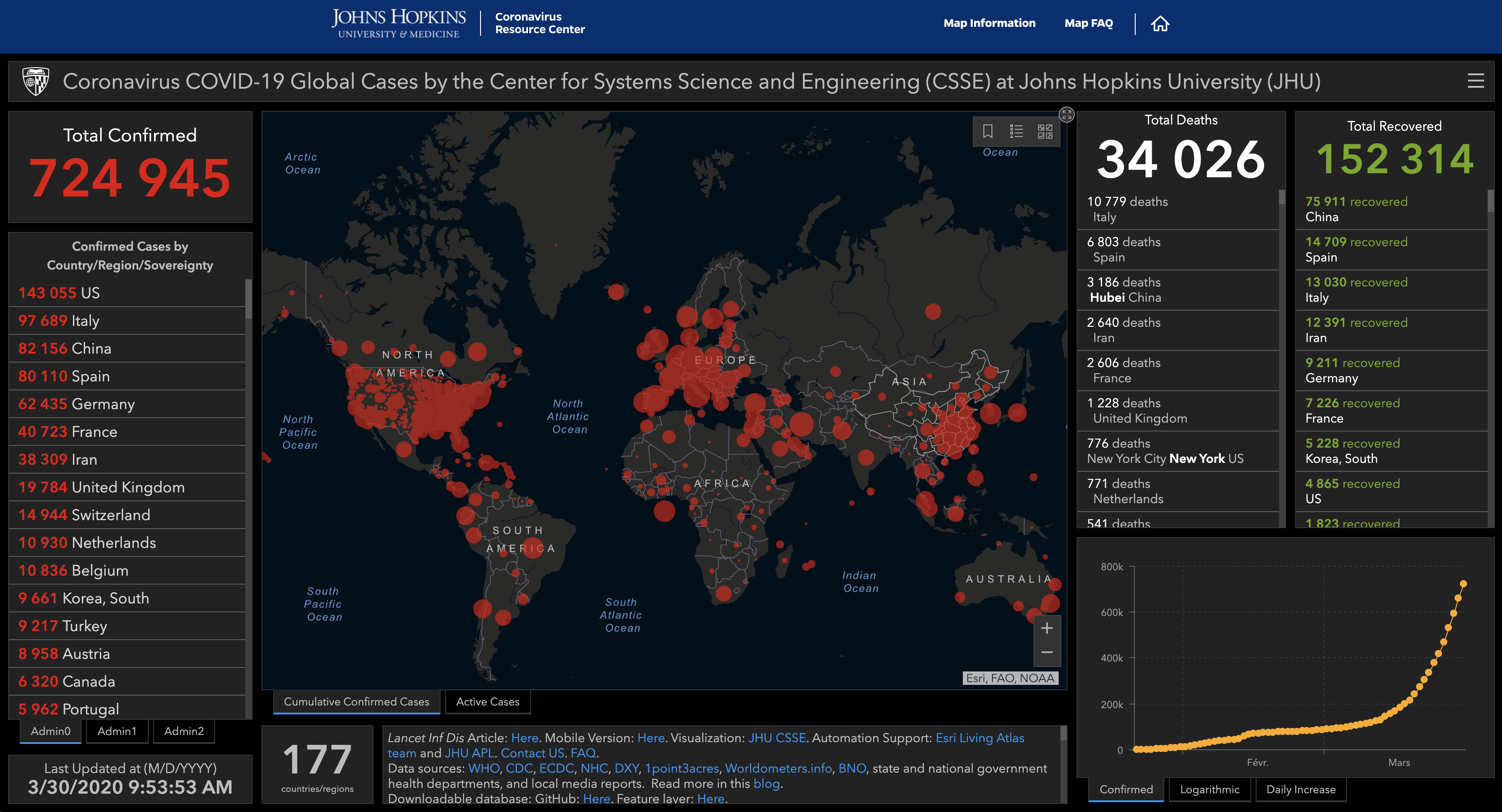The width and height of the screenshot is (1502, 812).
Task: Switch to Admin1 tab
Action: [117, 731]
